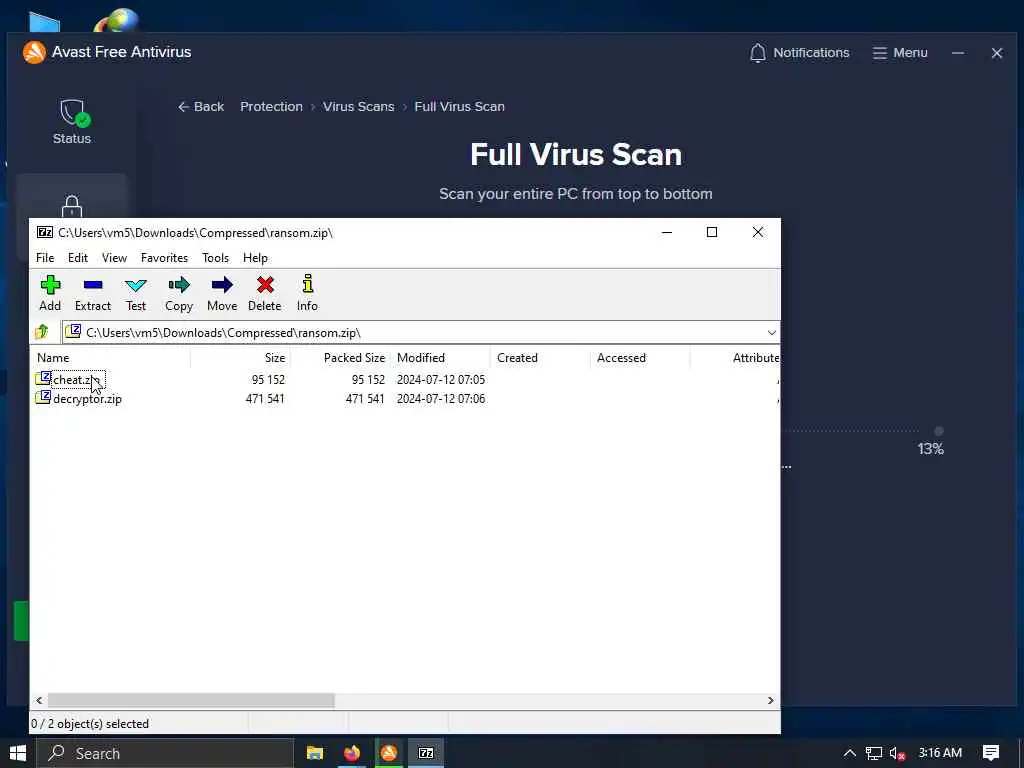Click the Virus Scans breadcrumb link
This screenshot has width=1024, height=768.
[359, 106]
